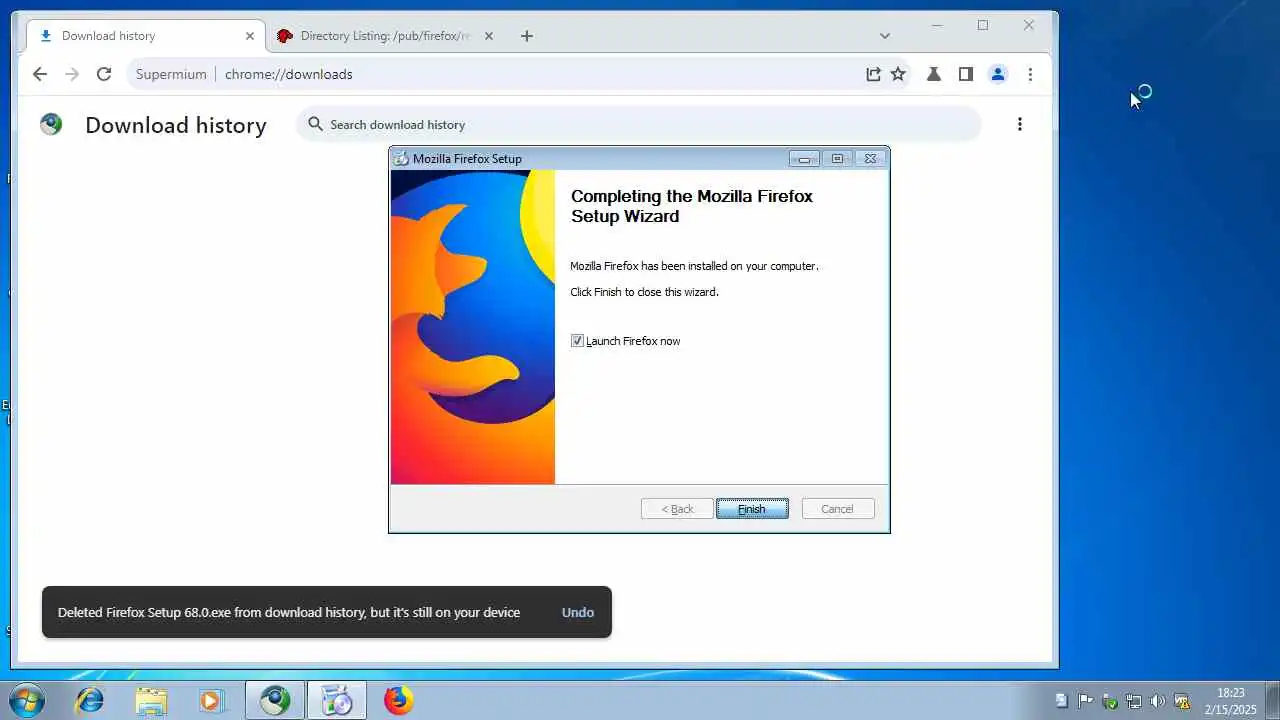Screen dimensions: 1280x720
Task: Launch Firefox from the taskbar
Action: [398, 700]
